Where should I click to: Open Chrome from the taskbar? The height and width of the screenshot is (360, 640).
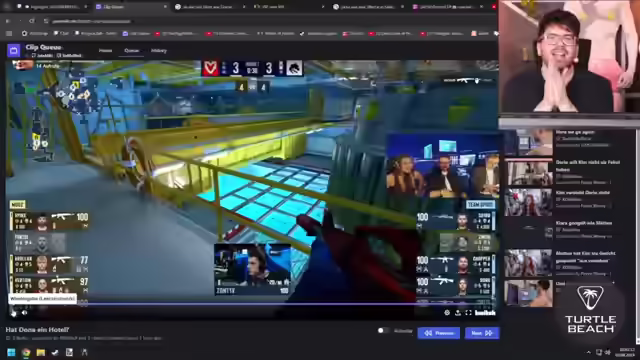[26, 352]
